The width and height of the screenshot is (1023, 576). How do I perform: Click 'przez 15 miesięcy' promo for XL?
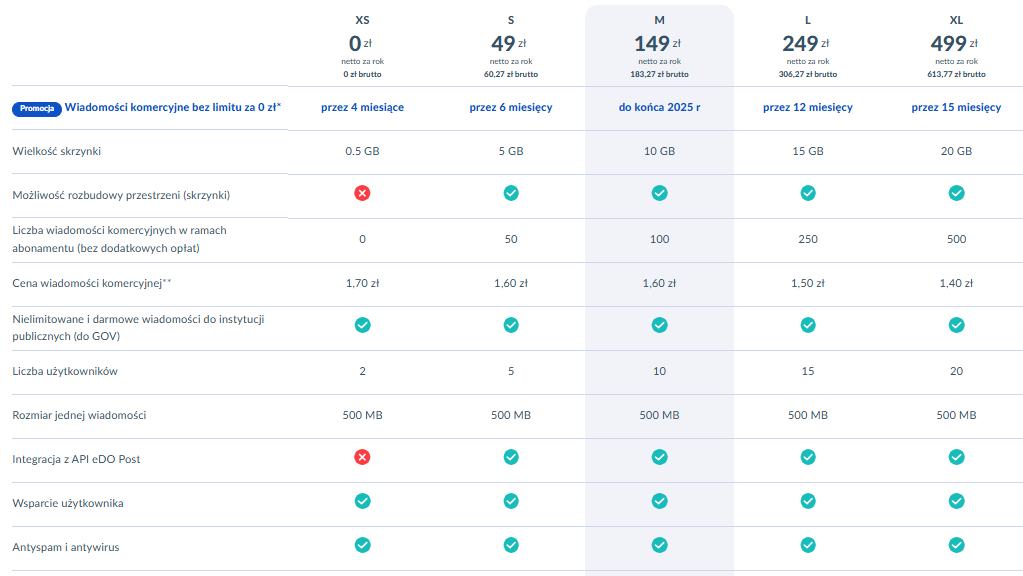[956, 107]
